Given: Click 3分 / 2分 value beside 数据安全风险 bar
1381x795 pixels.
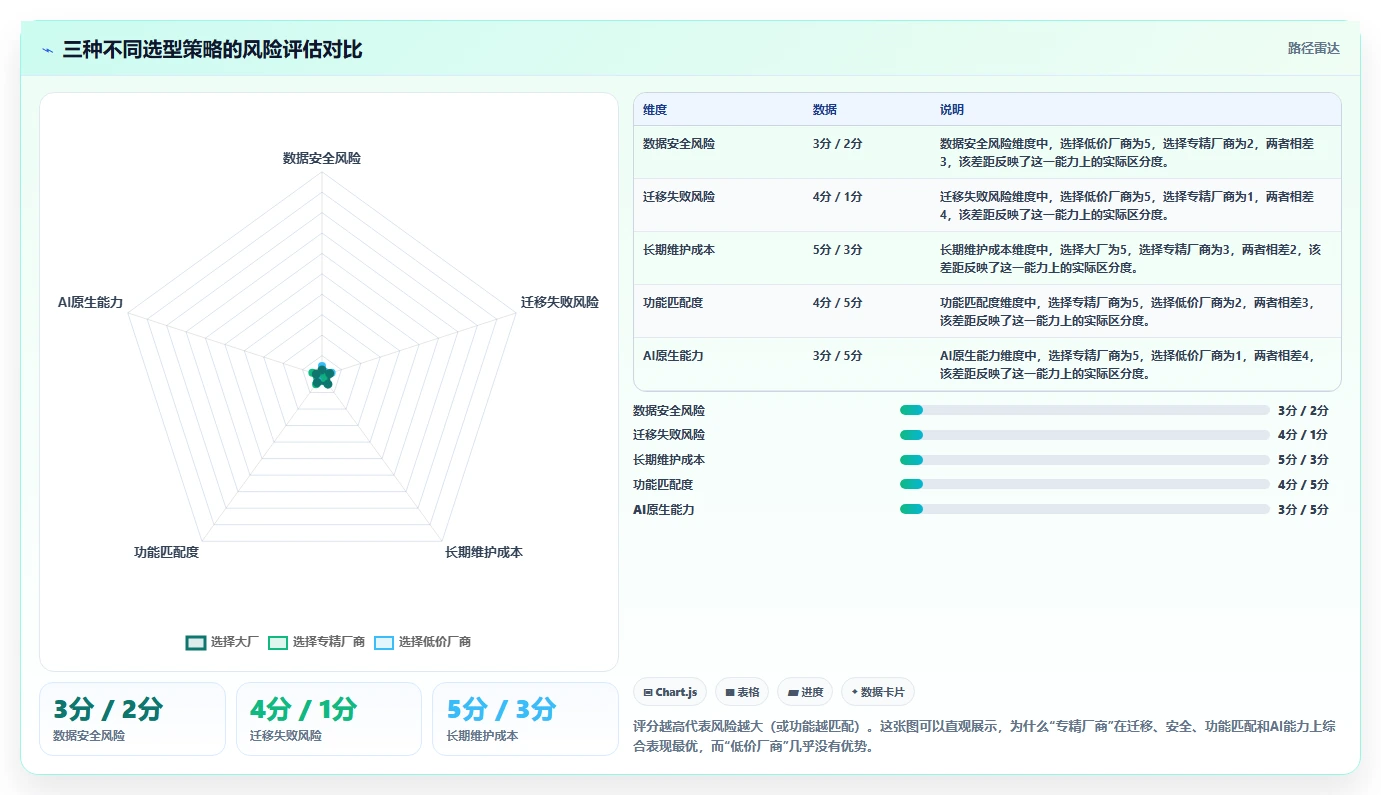Looking at the screenshot, I should (1303, 410).
